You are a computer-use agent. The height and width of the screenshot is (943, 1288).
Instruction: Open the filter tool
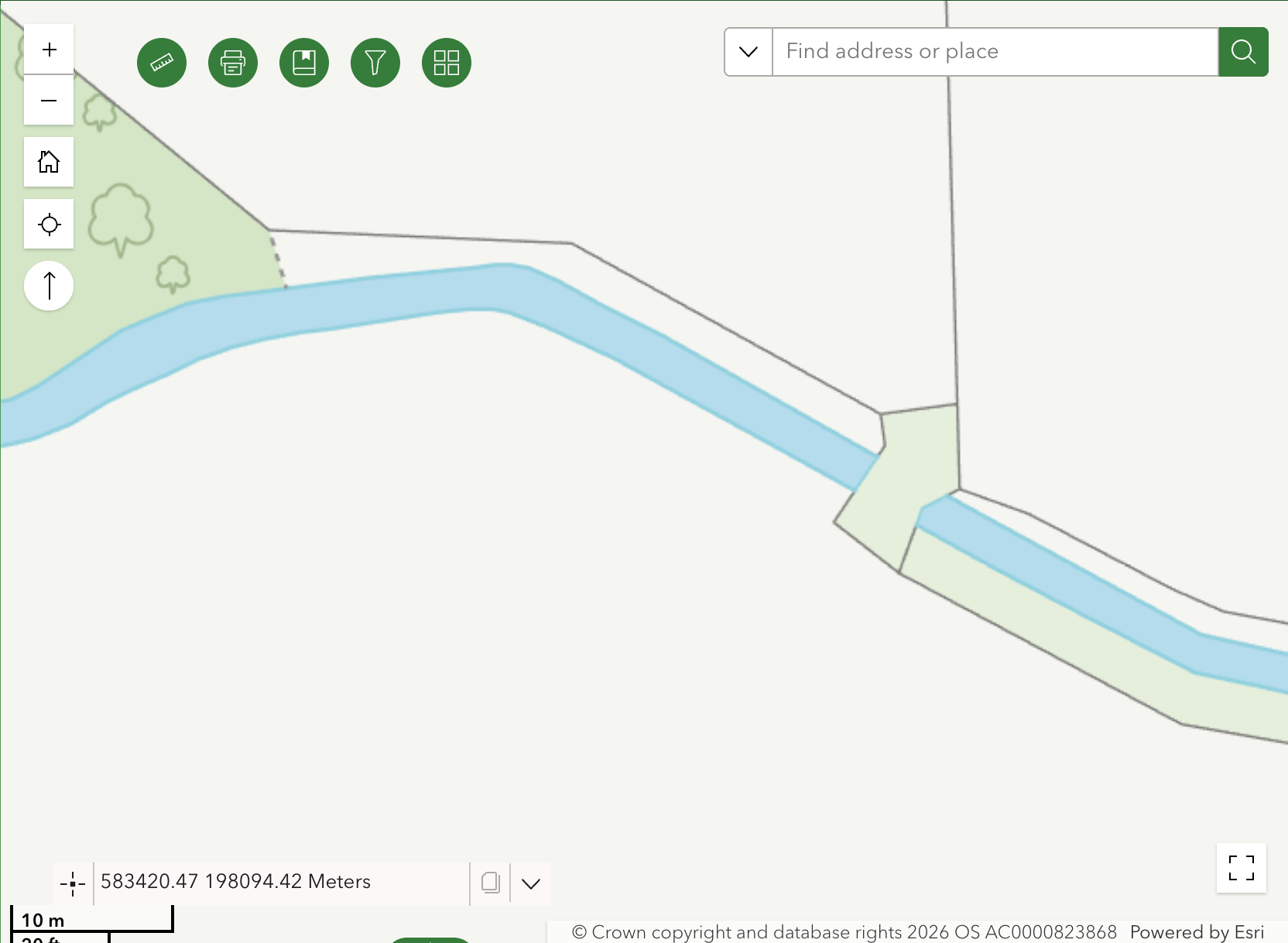[x=375, y=63]
